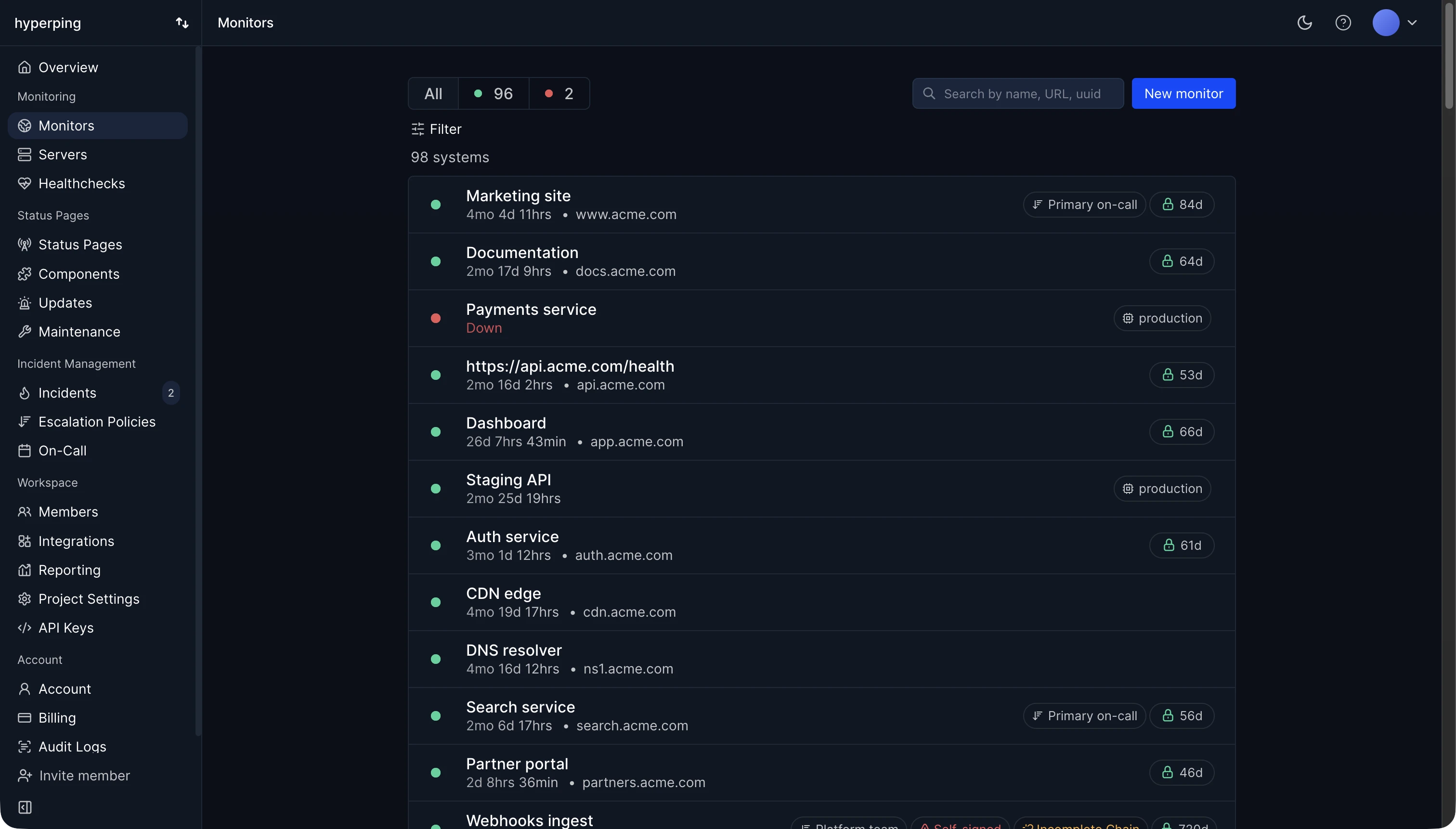Viewport: 1456px width, 829px height.
Task: Click the Audit Logs icon
Action: pyautogui.click(x=24, y=747)
